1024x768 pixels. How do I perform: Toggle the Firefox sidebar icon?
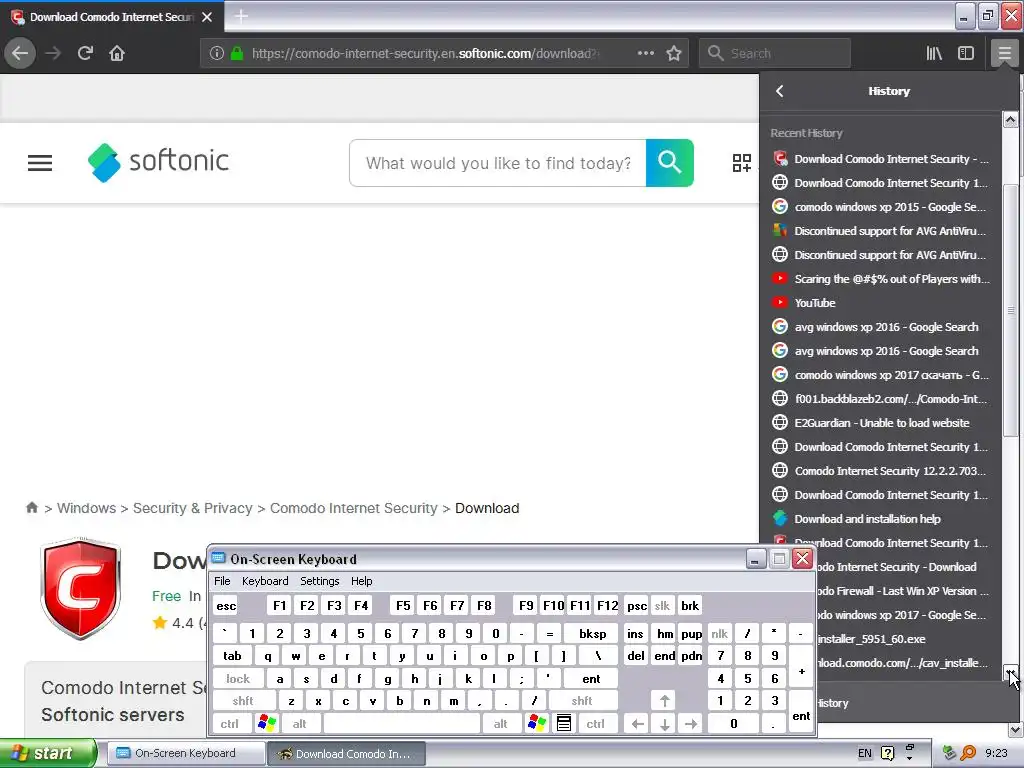[965, 54]
